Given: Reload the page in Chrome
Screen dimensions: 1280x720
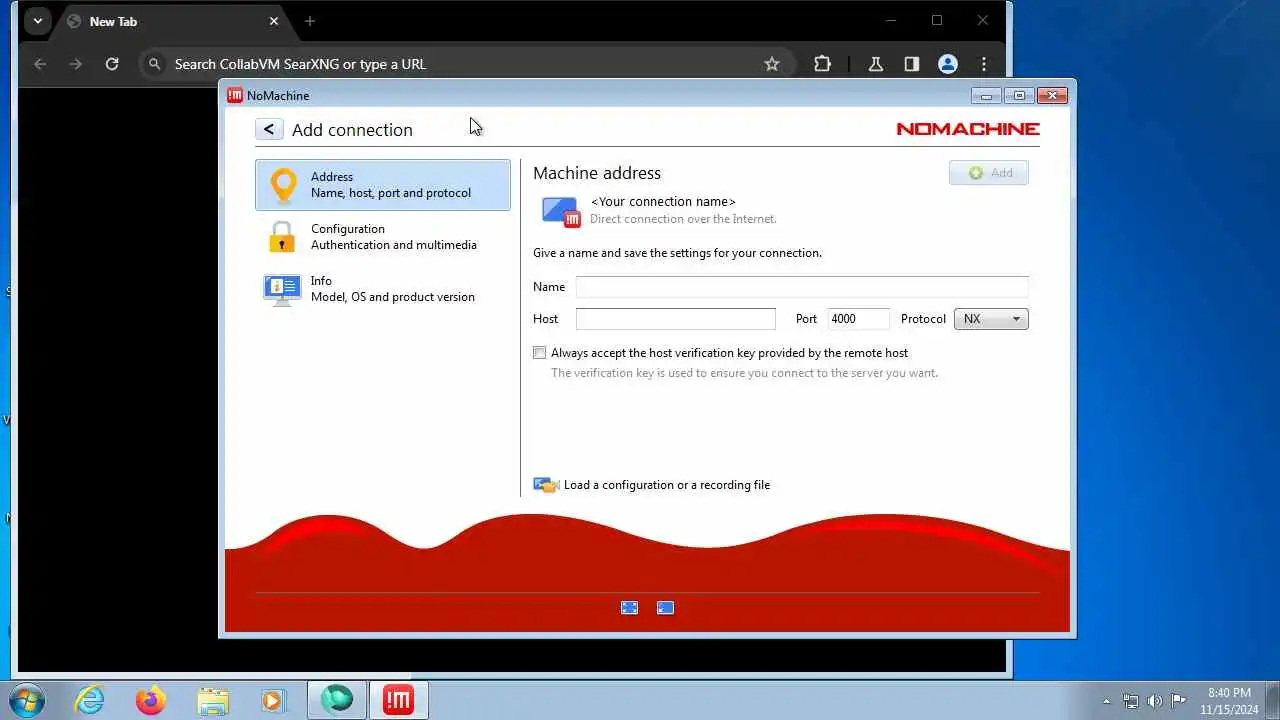Looking at the screenshot, I should point(112,64).
